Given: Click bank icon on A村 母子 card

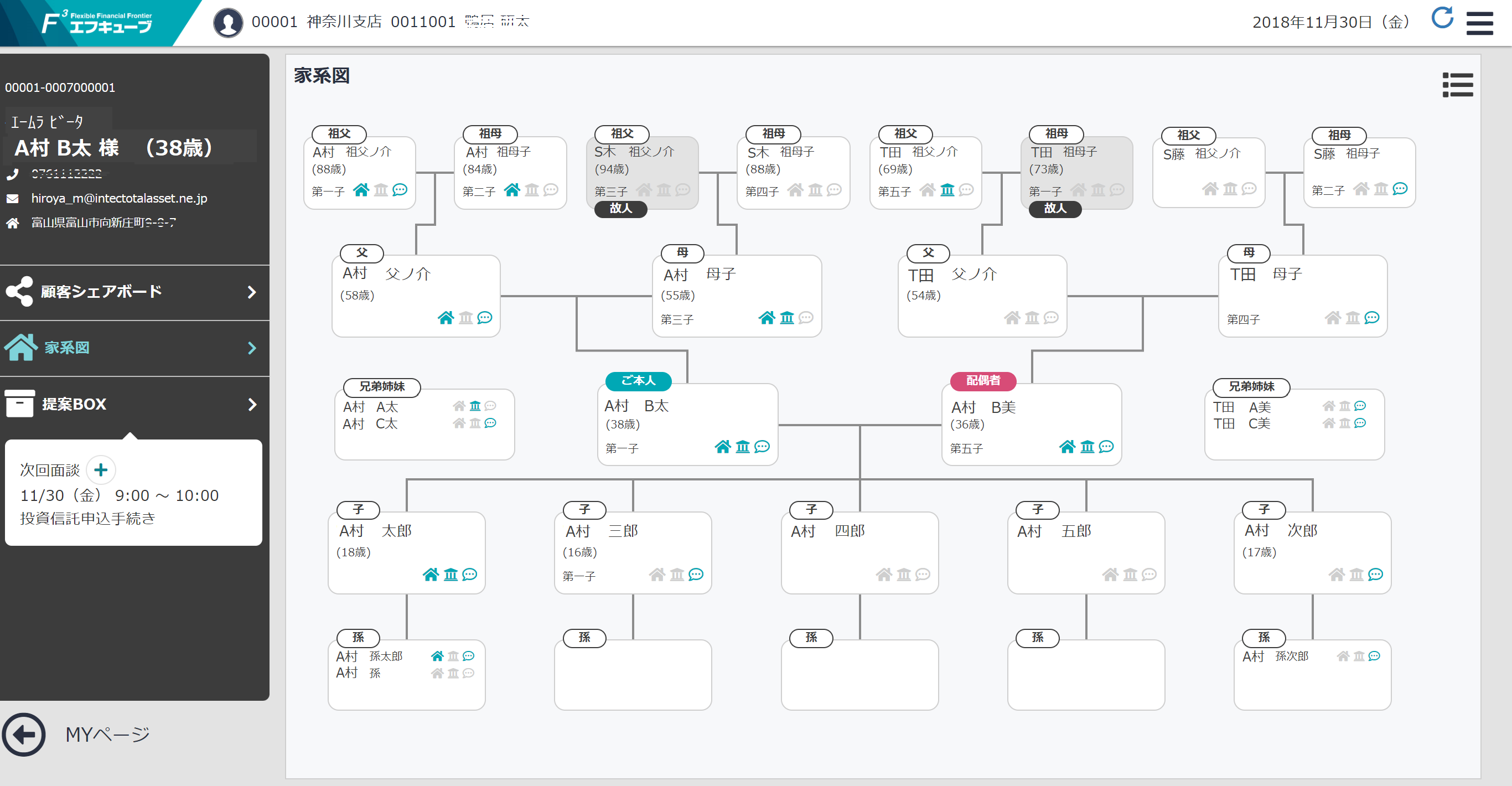Looking at the screenshot, I should (x=786, y=318).
